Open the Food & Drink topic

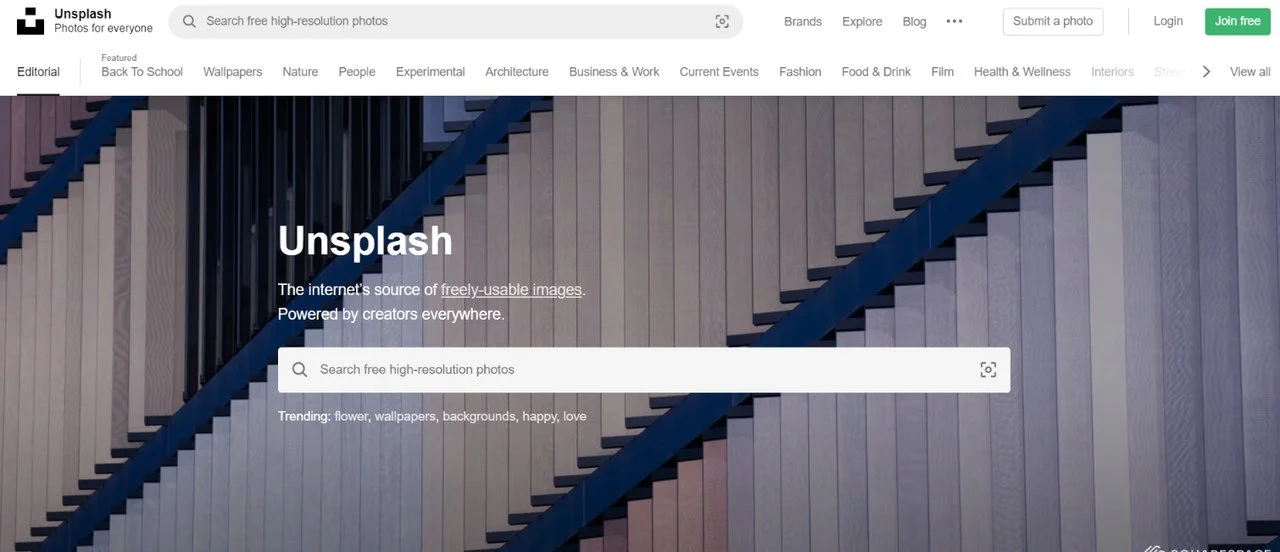click(876, 72)
